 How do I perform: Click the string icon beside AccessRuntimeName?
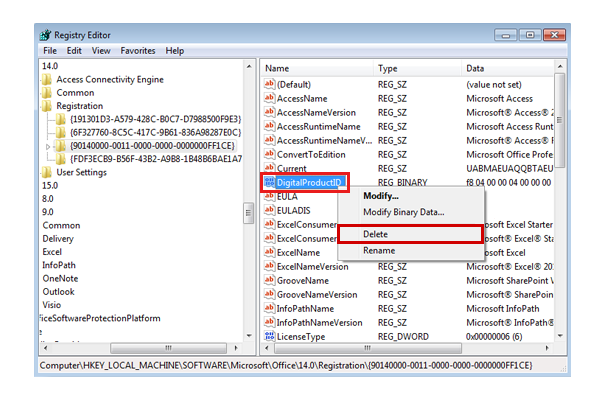pyautogui.click(x=269, y=126)
